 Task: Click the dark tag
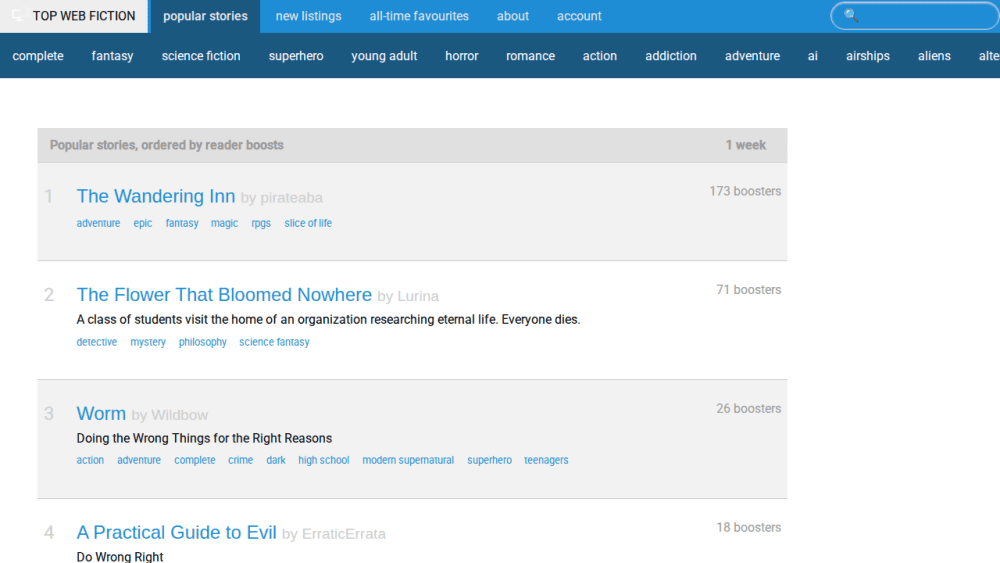[276, 460]
